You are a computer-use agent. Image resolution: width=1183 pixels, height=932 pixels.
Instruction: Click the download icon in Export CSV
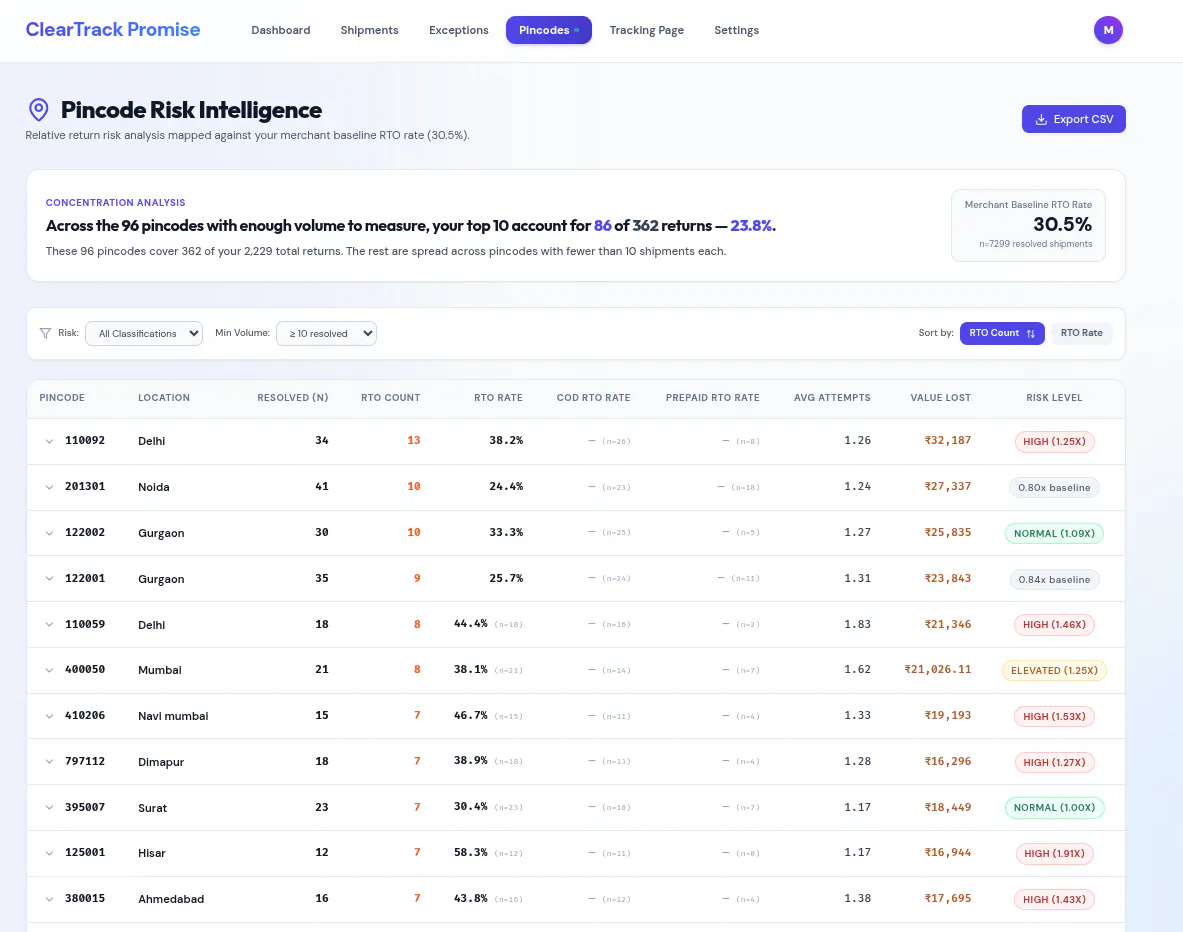[1040, 119]
